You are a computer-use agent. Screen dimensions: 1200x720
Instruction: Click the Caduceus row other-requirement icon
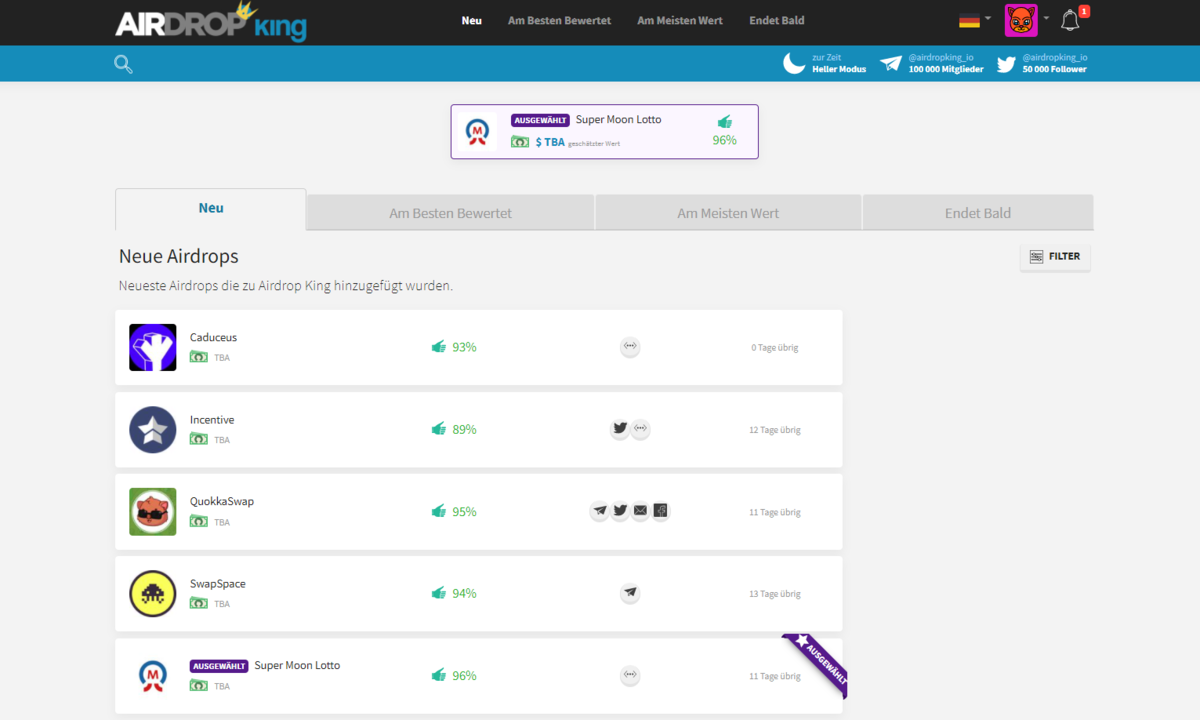(x=630, y=347)
